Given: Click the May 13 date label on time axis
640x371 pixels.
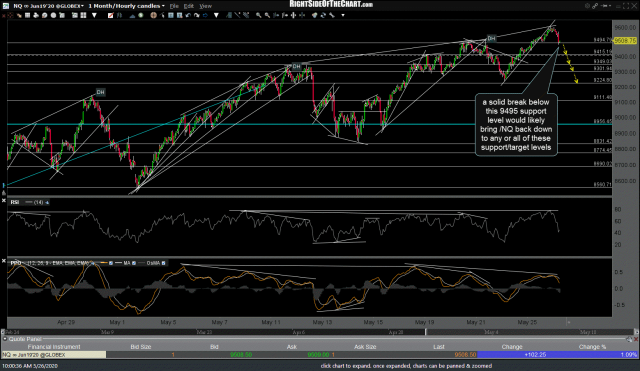Looking at the screenshot, I should point(322,322).
